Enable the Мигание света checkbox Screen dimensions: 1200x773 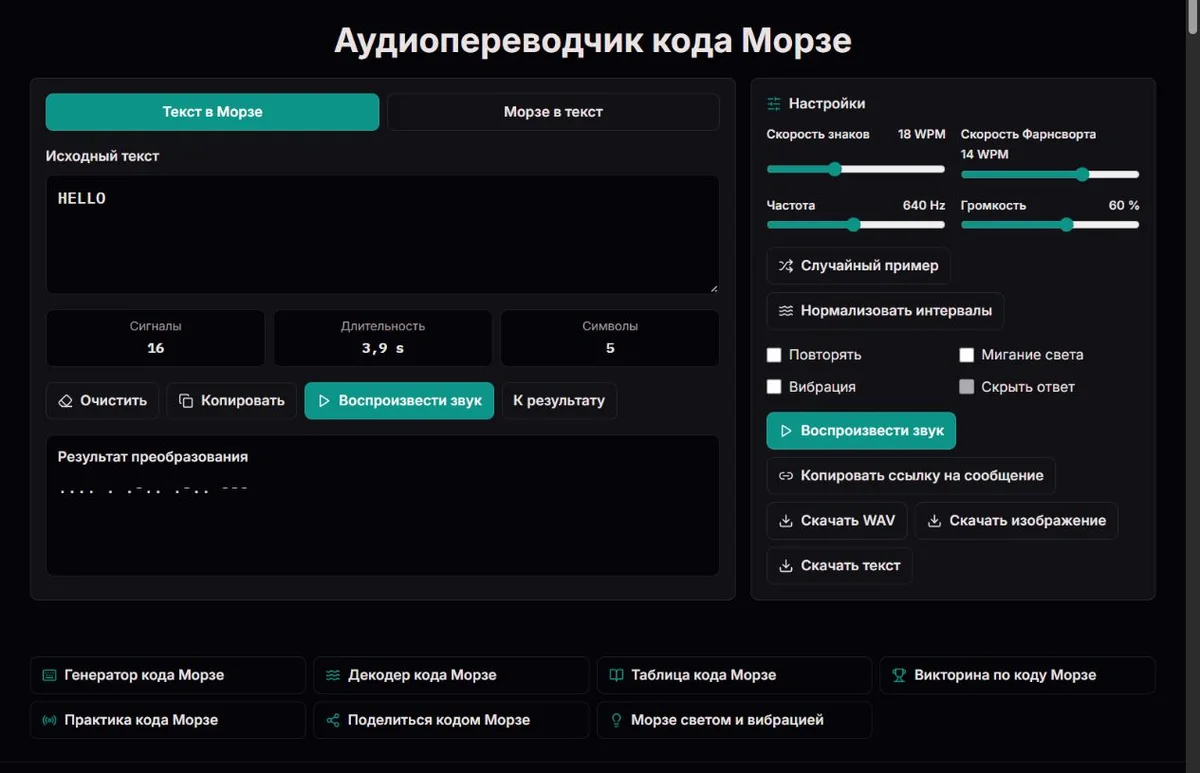pyautogui.click(x=967, y=355)
